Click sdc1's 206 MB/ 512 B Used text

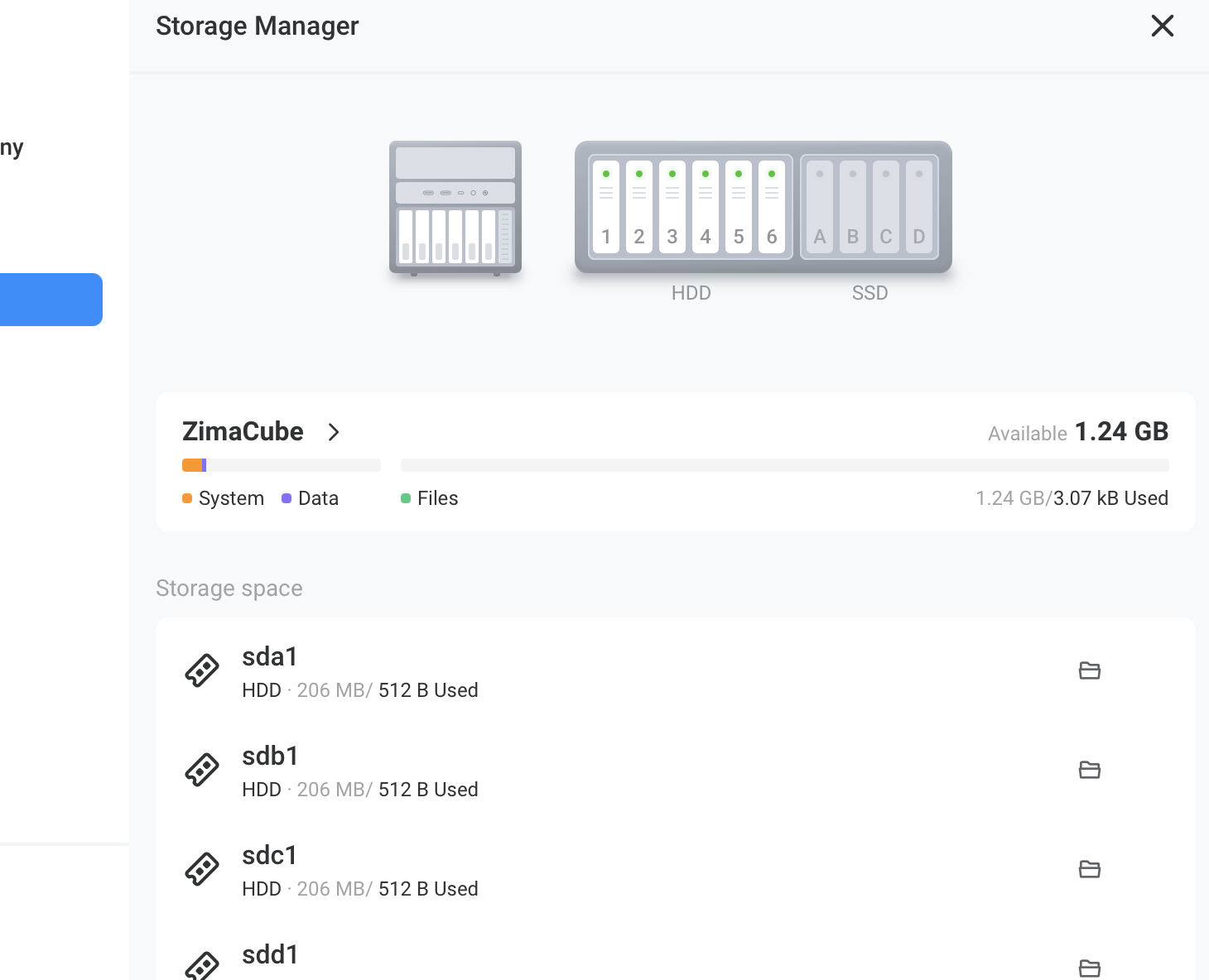(x=388, y=889)
